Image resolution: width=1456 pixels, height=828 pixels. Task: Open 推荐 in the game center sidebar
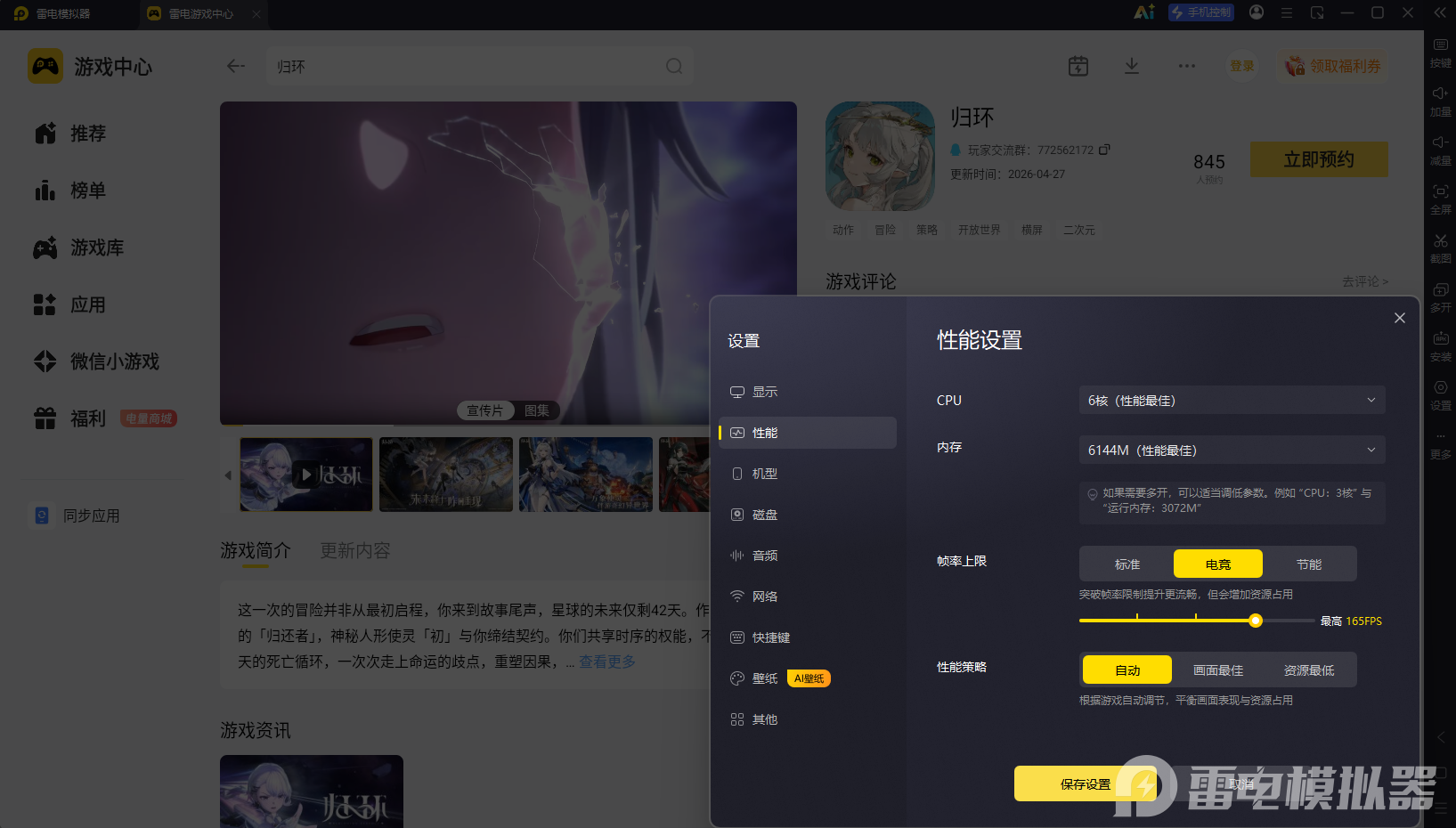(x=70, y=134)
